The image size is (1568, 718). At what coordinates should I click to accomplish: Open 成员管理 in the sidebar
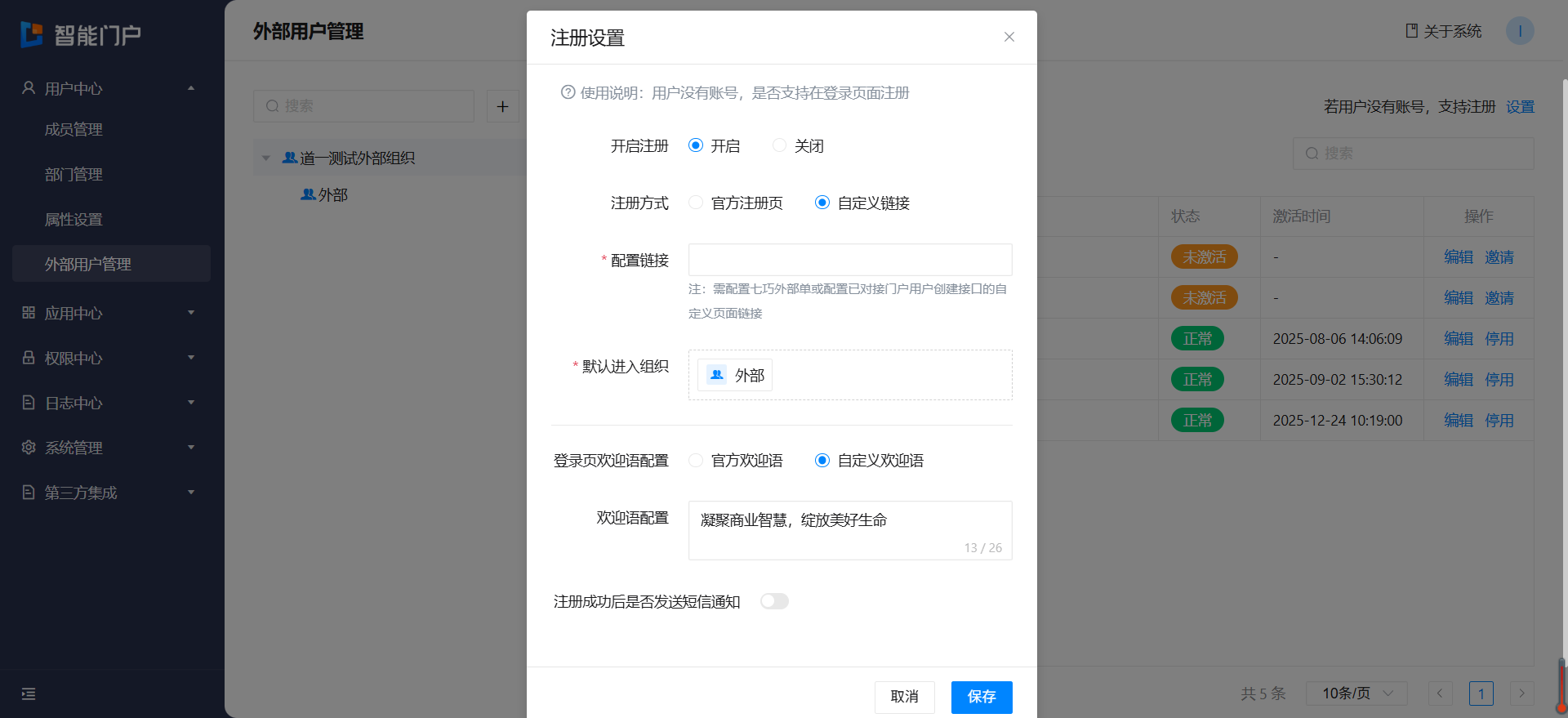click(73, 129)
